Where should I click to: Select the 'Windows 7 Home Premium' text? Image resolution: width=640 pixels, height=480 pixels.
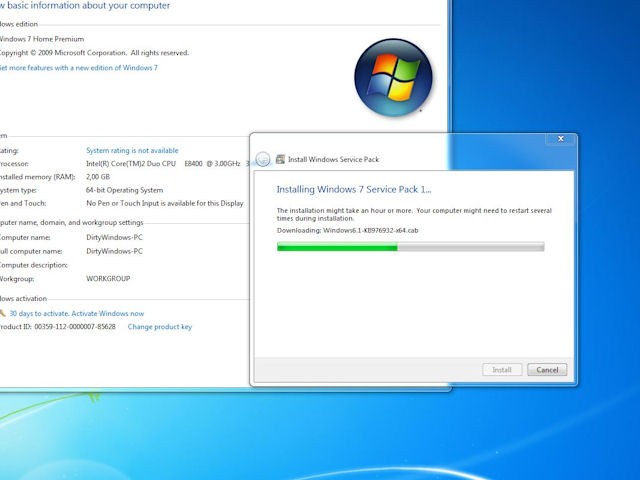[41, 39]
